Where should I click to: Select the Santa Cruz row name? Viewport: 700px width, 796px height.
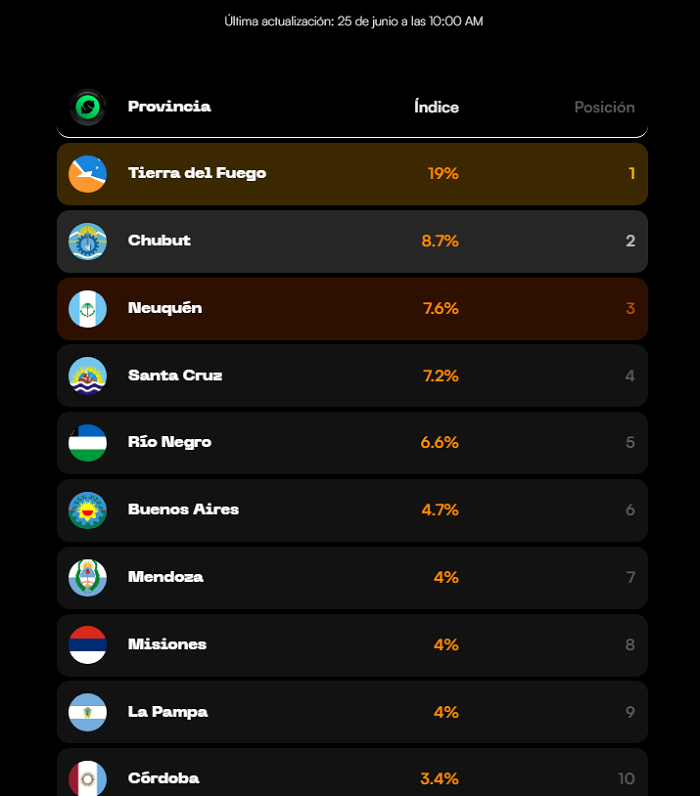175,375
